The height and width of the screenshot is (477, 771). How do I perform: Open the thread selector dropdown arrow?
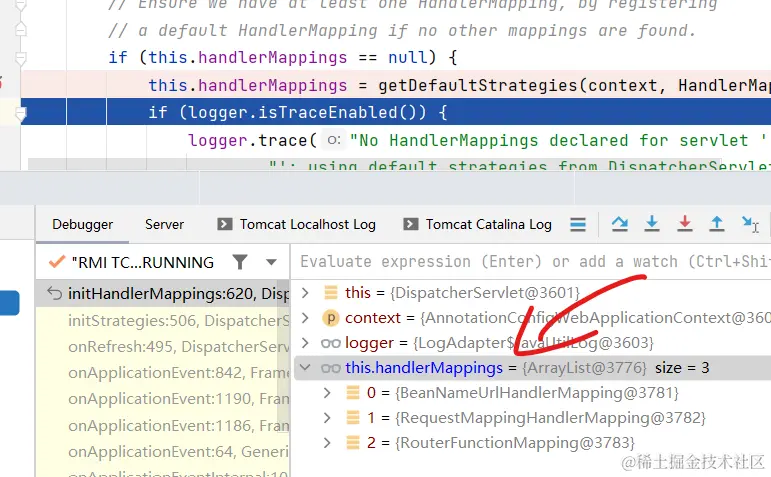[x=271, y=262]
